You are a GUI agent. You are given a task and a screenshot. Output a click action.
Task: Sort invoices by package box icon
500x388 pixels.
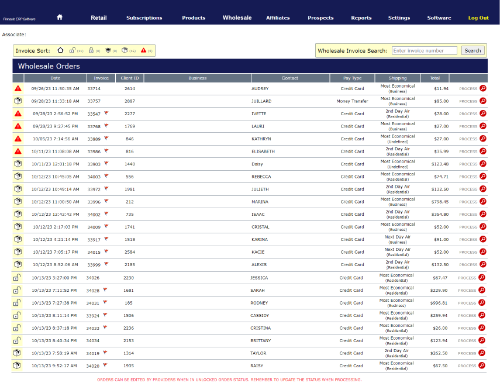(124, 50)
